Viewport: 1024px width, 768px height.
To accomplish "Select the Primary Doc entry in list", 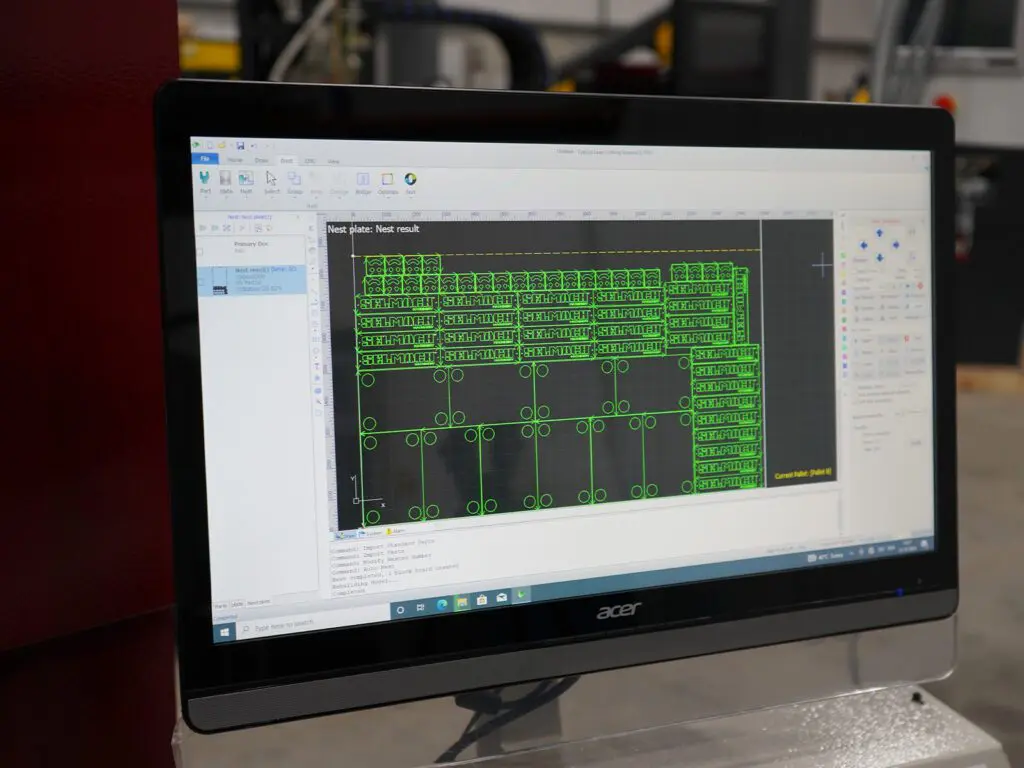I will tap(251, 248).
